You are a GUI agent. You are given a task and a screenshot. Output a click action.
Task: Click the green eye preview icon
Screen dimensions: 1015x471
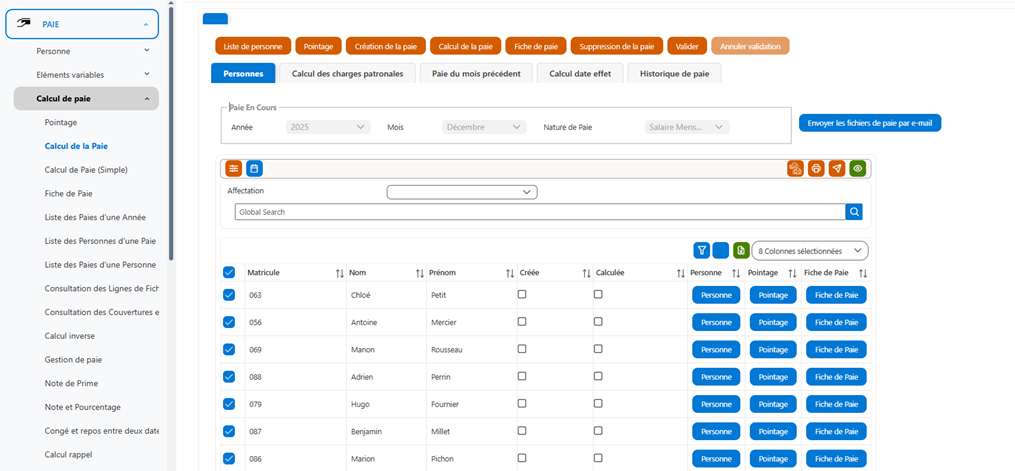point(858,168)
